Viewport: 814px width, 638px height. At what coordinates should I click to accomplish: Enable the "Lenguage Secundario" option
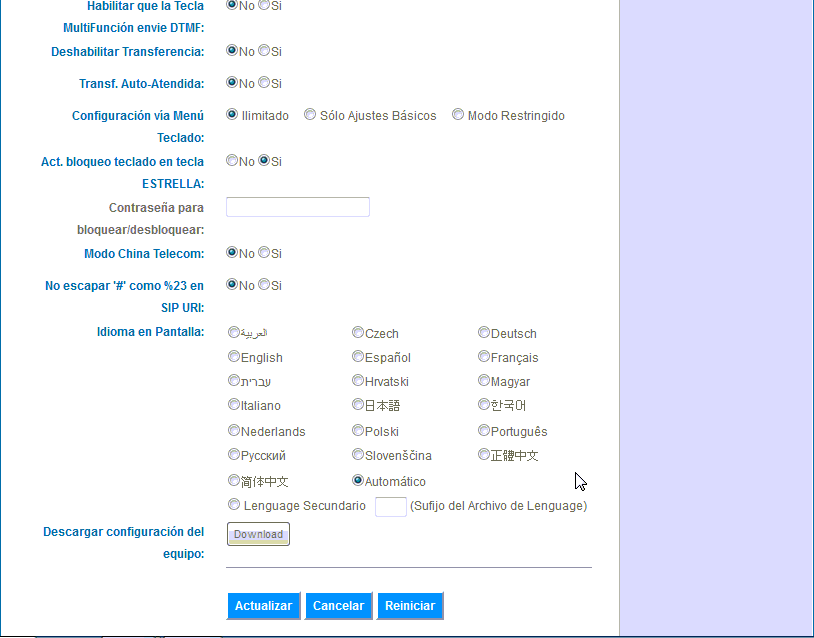pyautogui.click(x=233, y=503)
